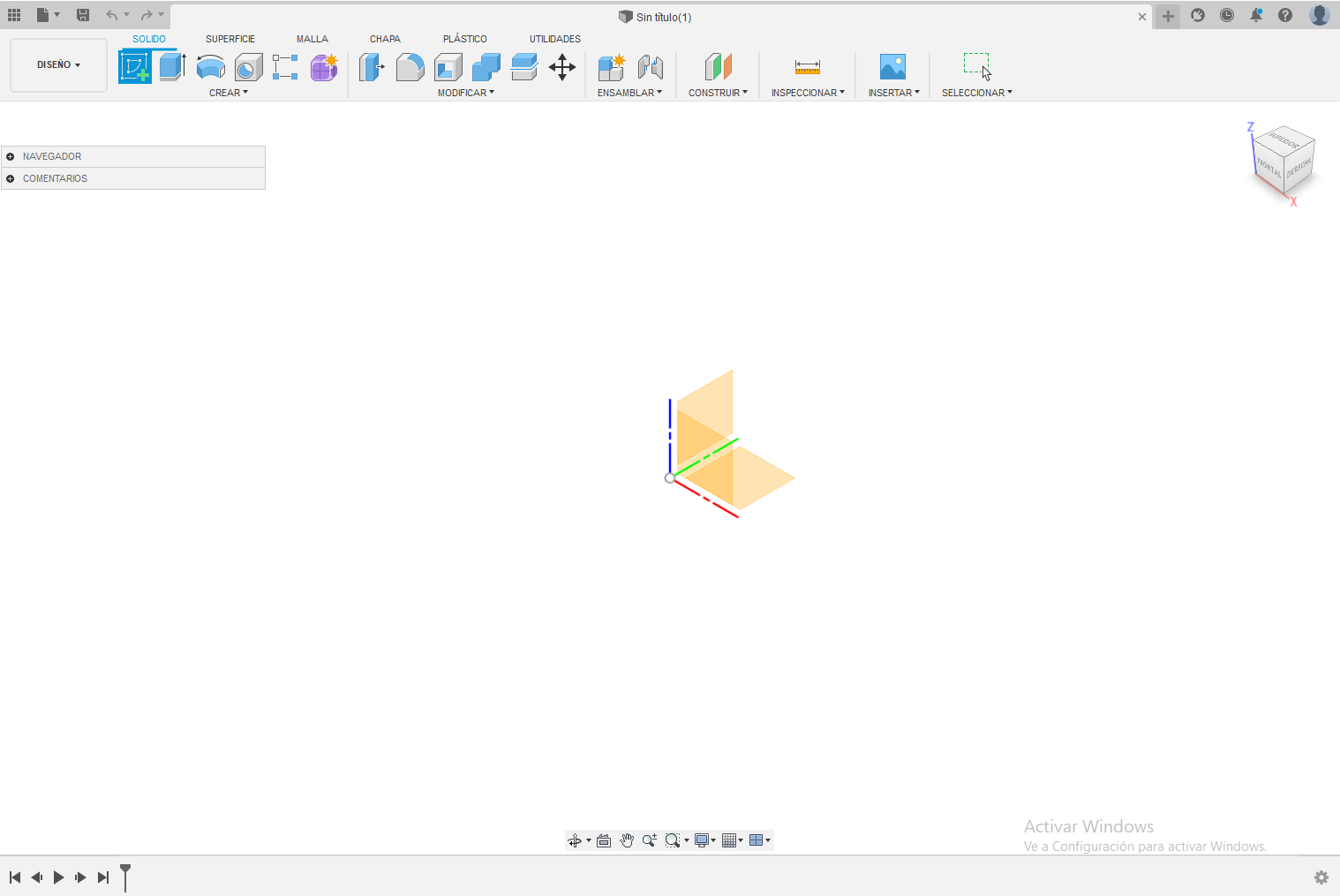Switch to the CHAPA tab

pyautogui.click(x=385, y=39)
